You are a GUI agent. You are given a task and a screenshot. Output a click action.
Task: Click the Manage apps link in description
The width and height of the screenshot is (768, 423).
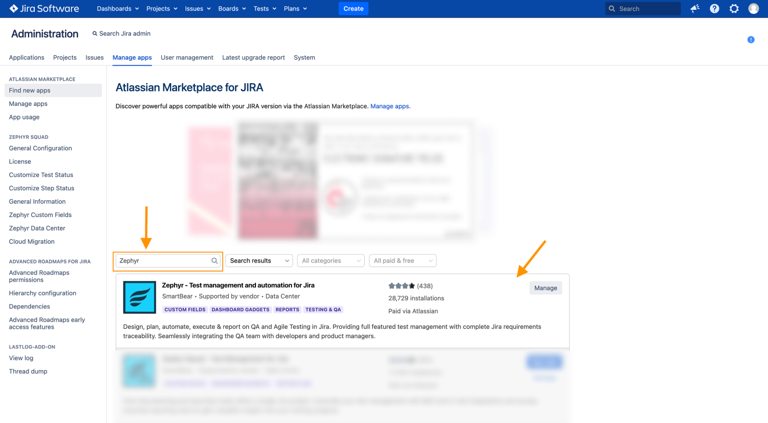pyautogui.click(x=390, y=106)
